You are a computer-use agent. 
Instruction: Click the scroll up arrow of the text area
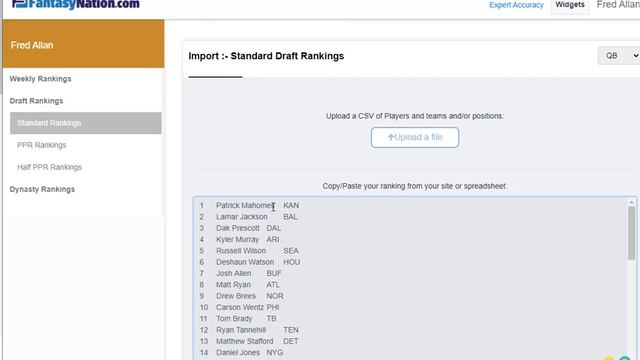(631, 202)
